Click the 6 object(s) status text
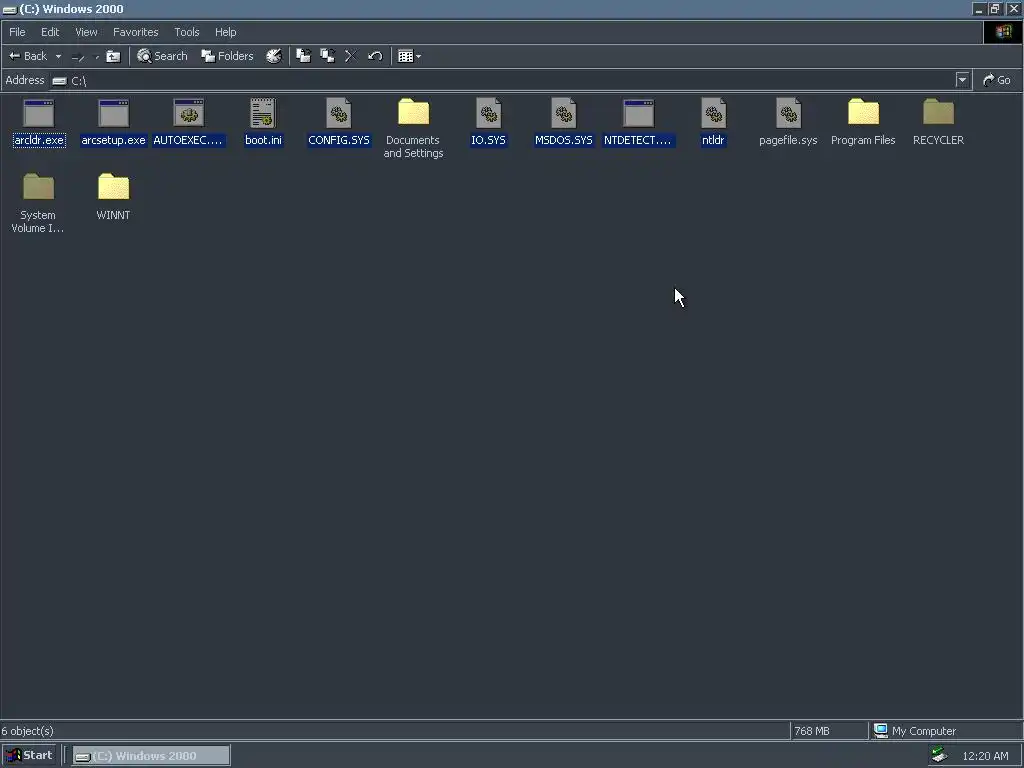The image size is (1024, 768). (27, 731)
